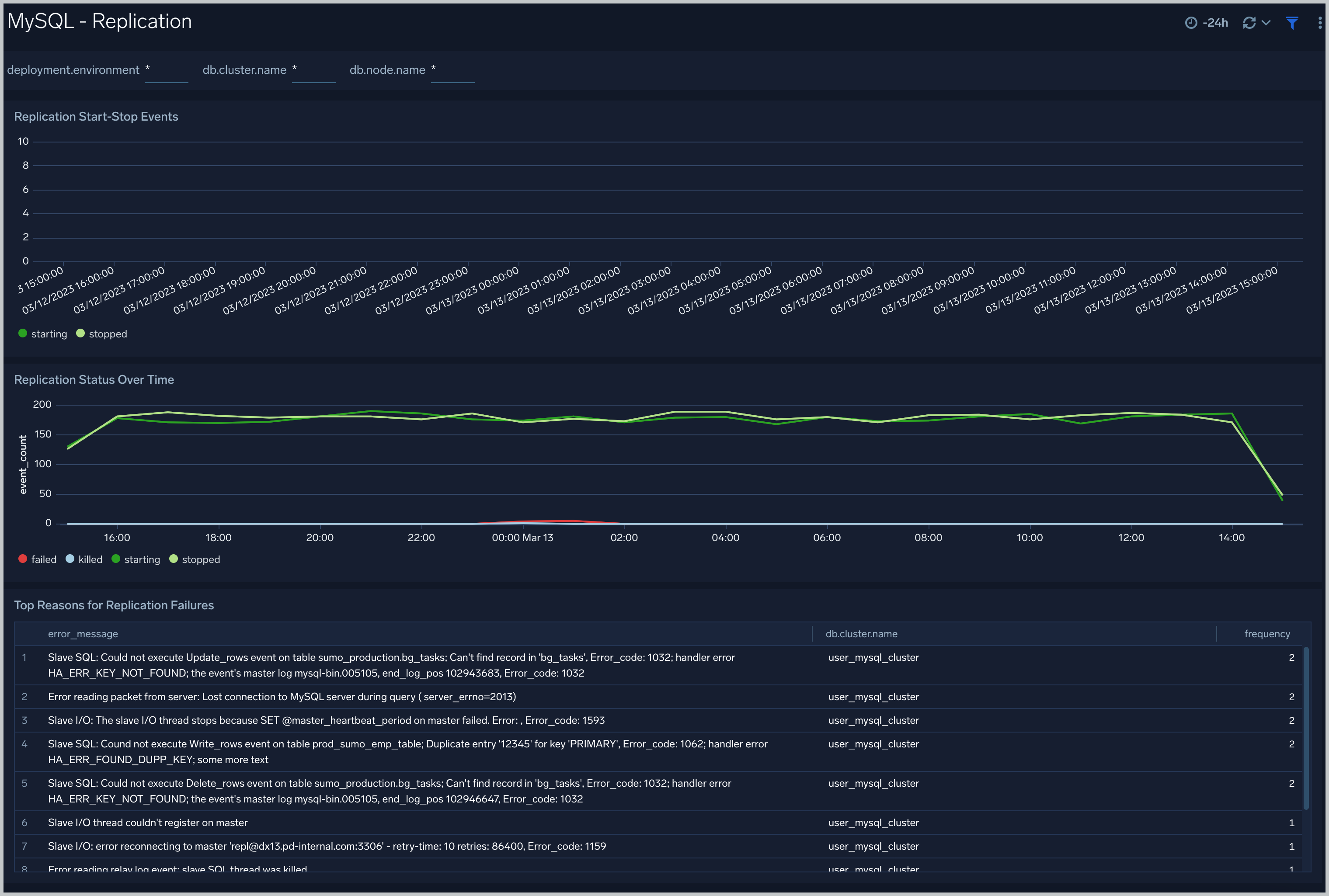This screenshot has width=1329, height=896.
Task: Sort table by frequency column header
Action: (x=1266, y=634)
